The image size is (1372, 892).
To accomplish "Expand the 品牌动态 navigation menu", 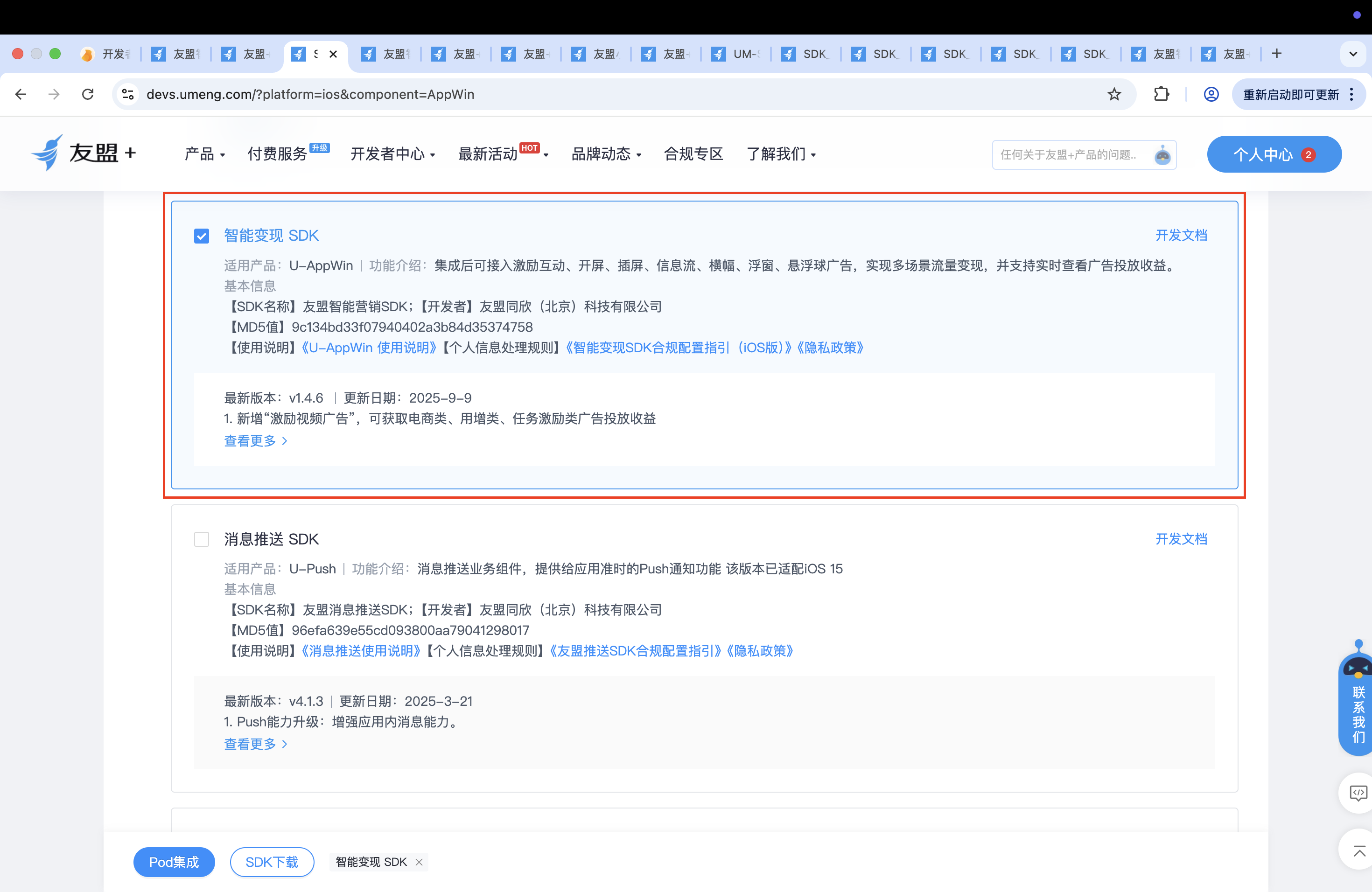I will pos(606,154).
